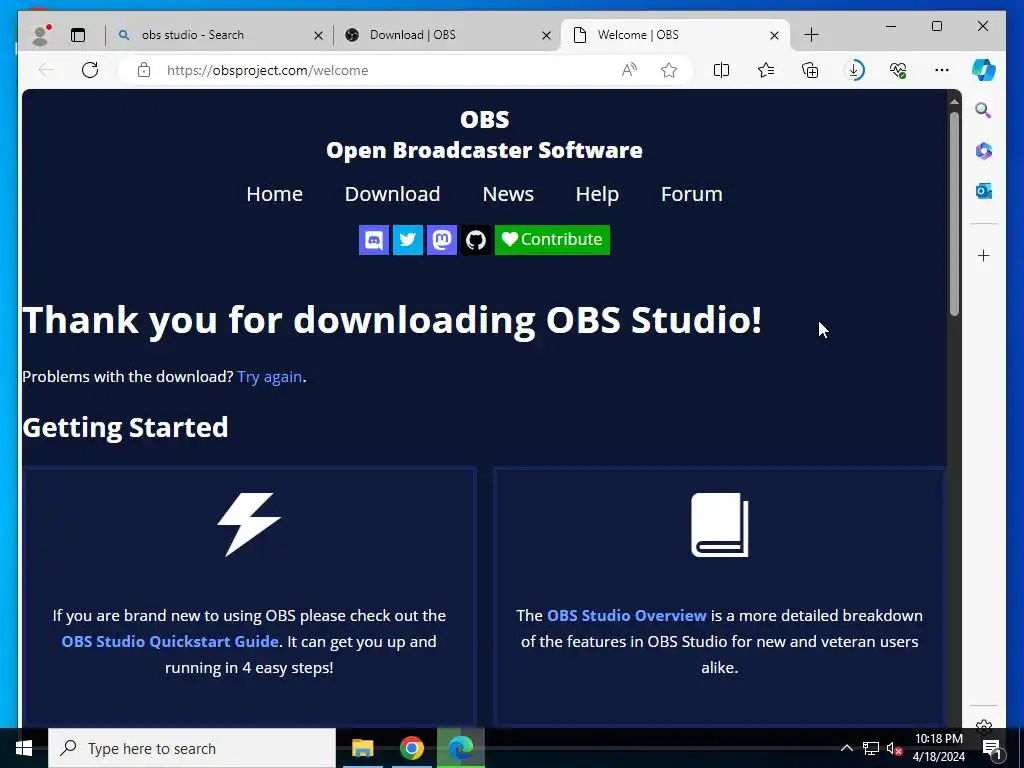Image resolution: width=1024 pixels, height=768 pixels.
Task: Open the OBS Studio Overview link
Action: click(626, 615)
